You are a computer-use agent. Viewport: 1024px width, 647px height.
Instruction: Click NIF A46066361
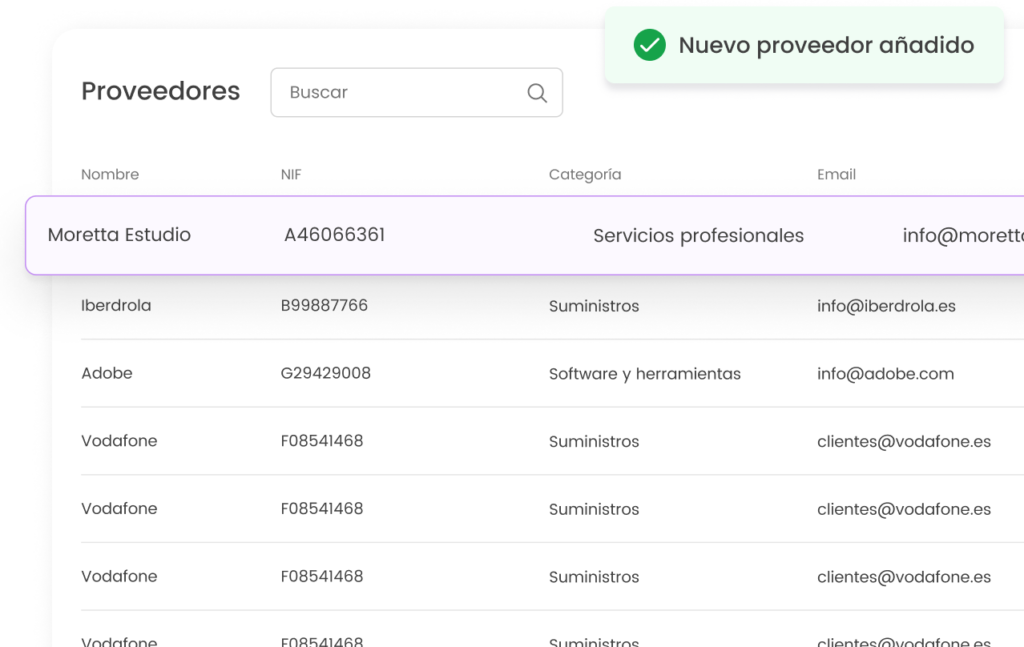[x=334, y=235]
